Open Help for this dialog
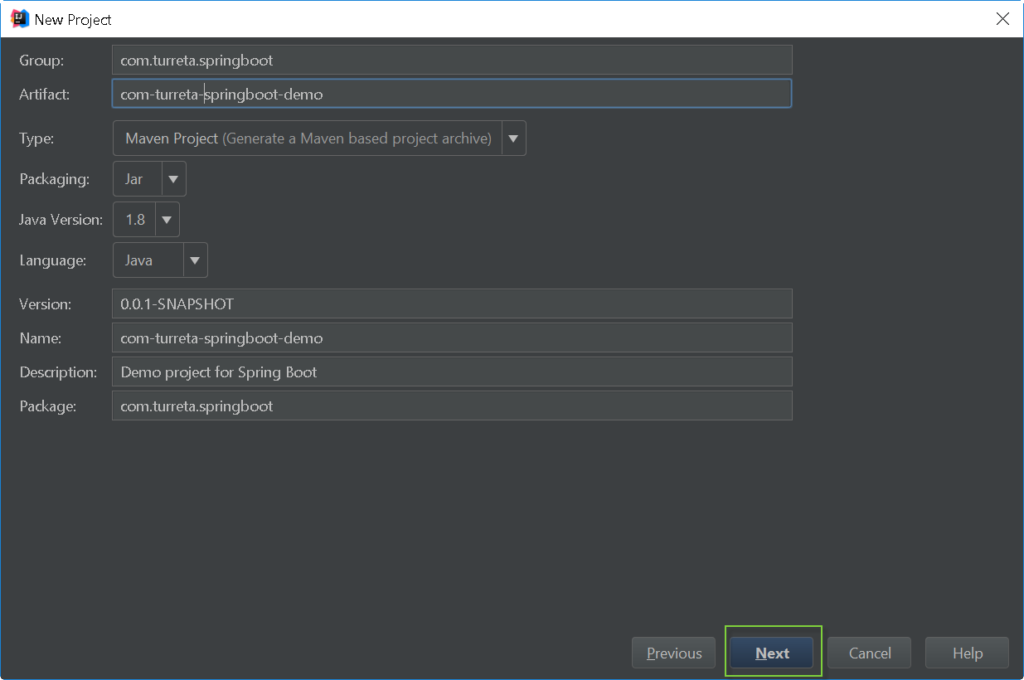The image size is (1024, 680). pyautogui.click(x=967, y=653)
